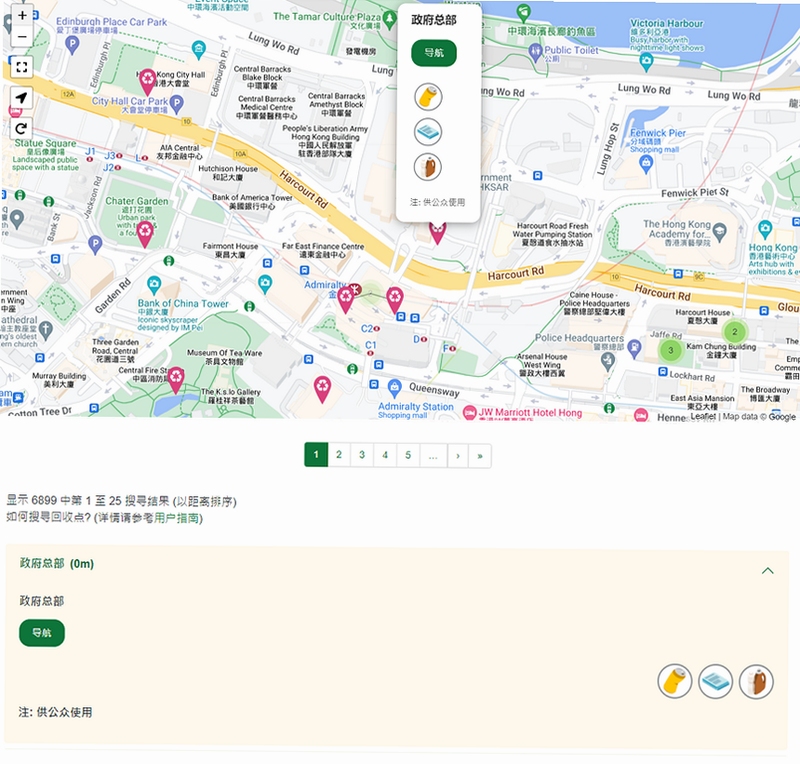
Task: Go to next results page arrow
Action: (458, 455)
